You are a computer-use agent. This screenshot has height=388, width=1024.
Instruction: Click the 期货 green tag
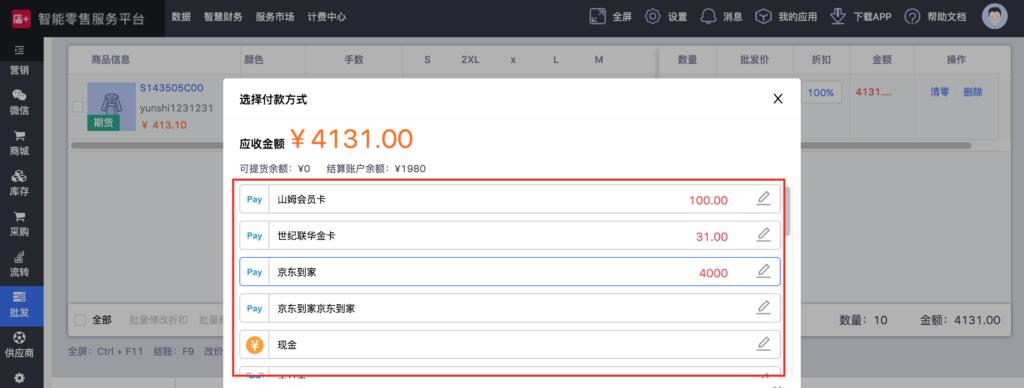103,123
